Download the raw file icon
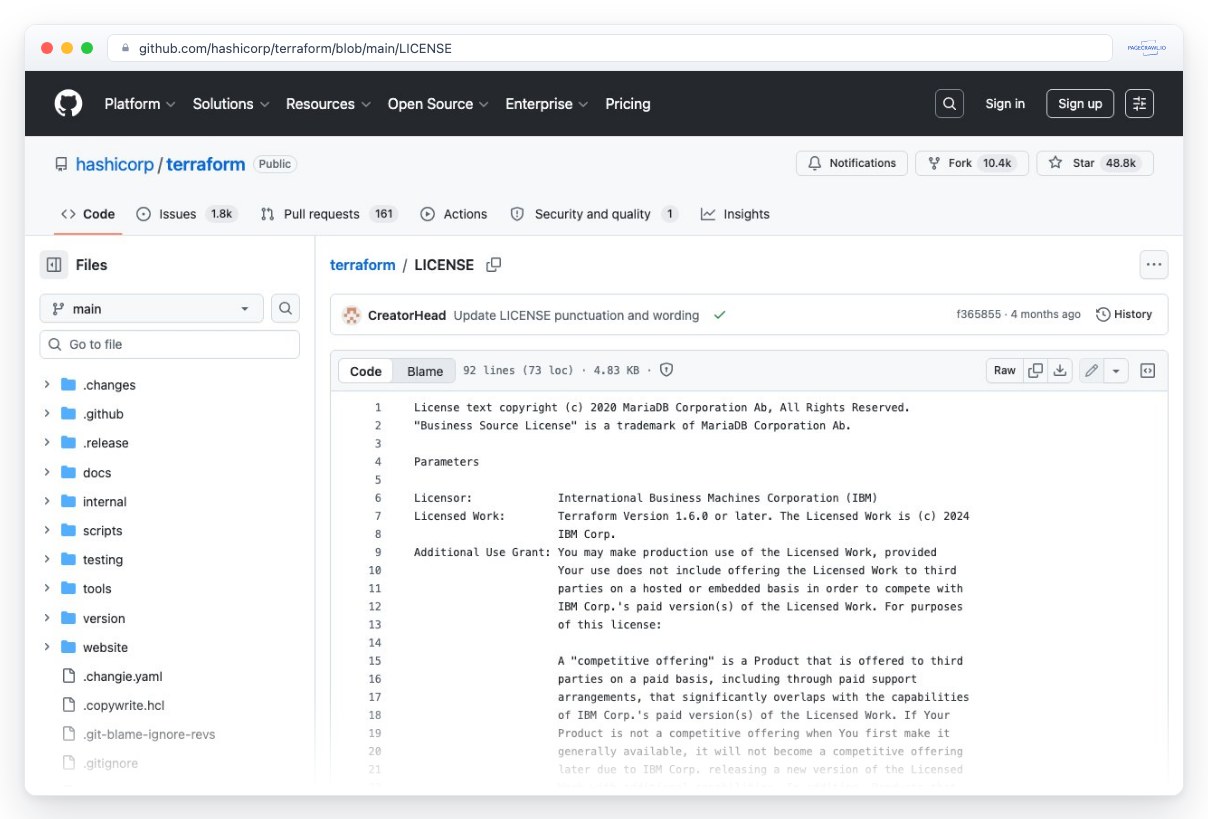 tap(1060, 370)
